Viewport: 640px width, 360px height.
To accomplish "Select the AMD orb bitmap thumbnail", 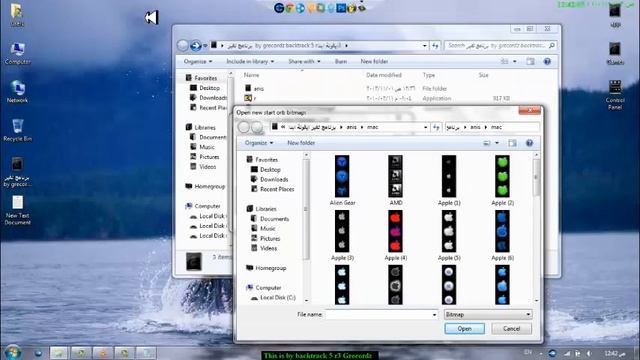I will (x=395, y=176).
